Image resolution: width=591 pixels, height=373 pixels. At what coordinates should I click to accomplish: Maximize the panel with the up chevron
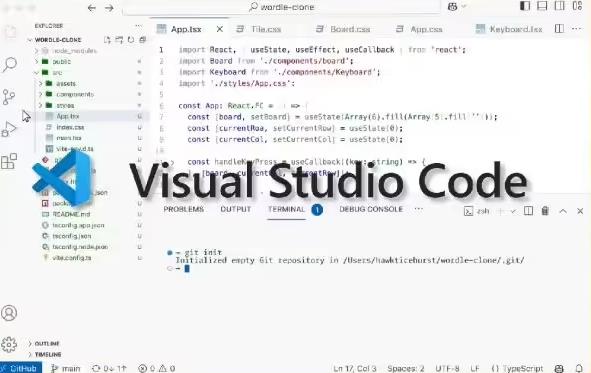563,211
